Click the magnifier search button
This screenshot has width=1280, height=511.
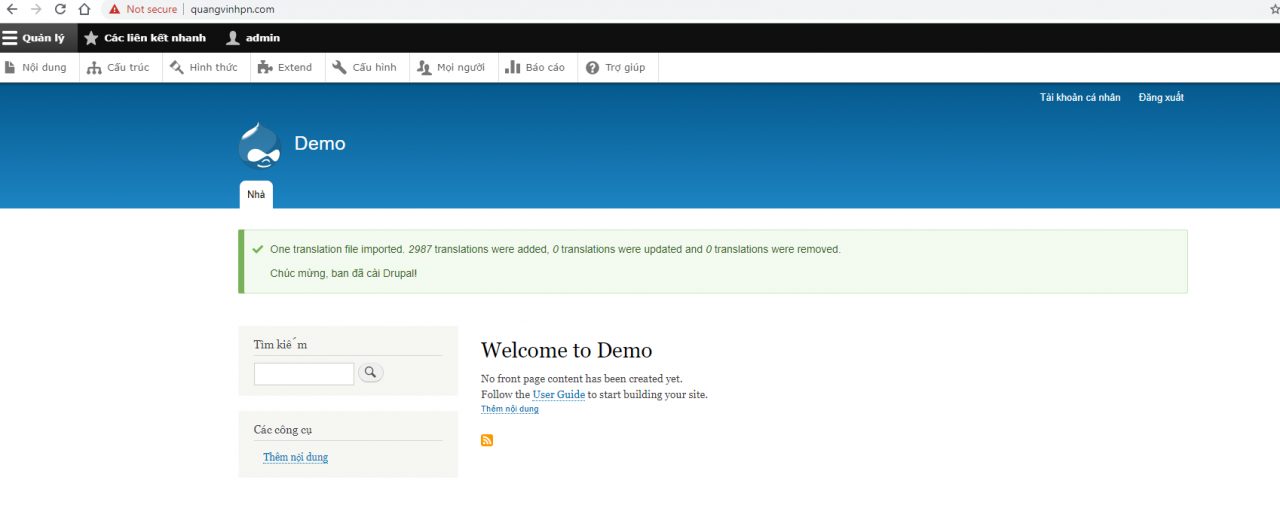tap(370, 373)
